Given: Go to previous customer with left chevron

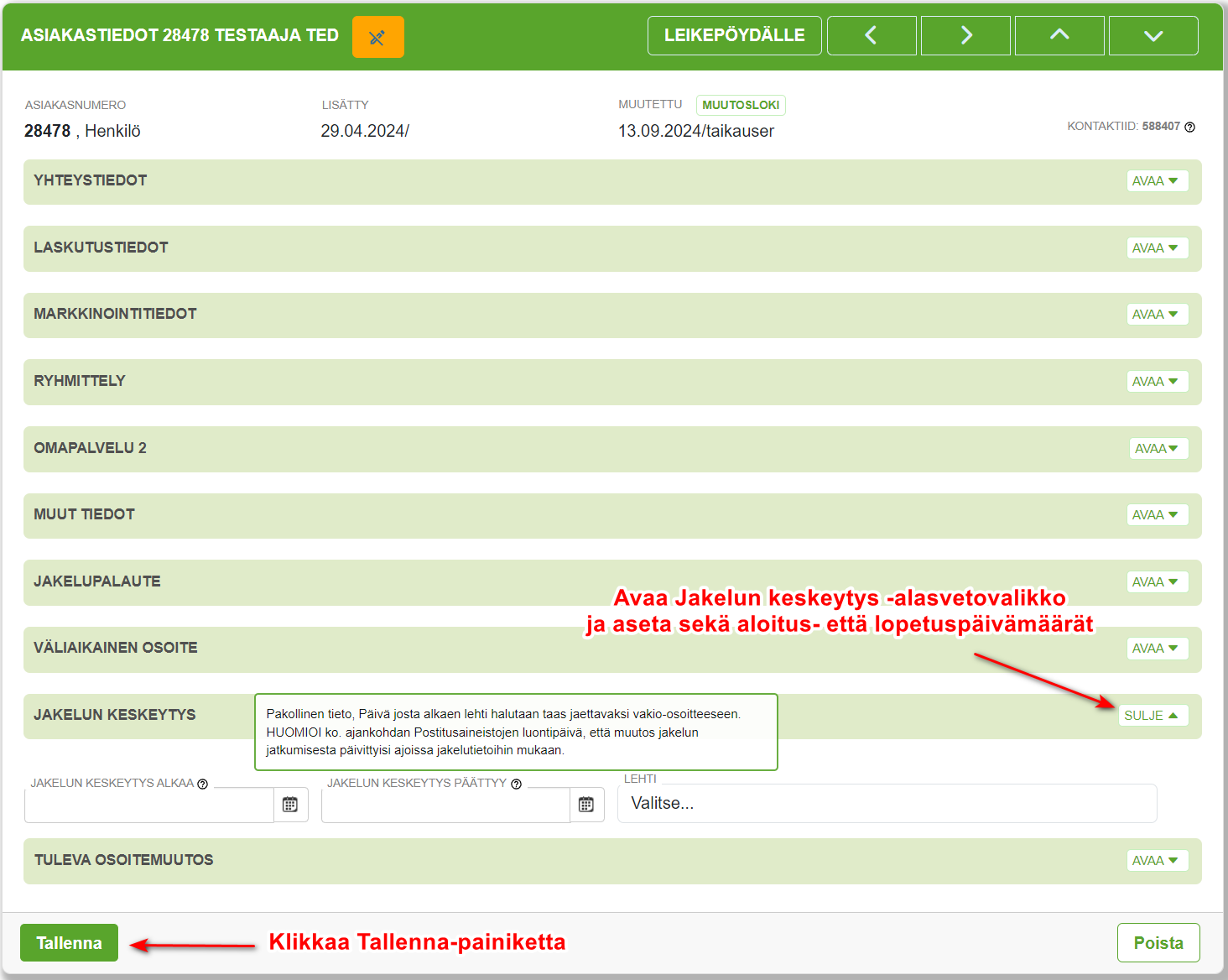Looking at the screenshot, I should tap(872, 35).
